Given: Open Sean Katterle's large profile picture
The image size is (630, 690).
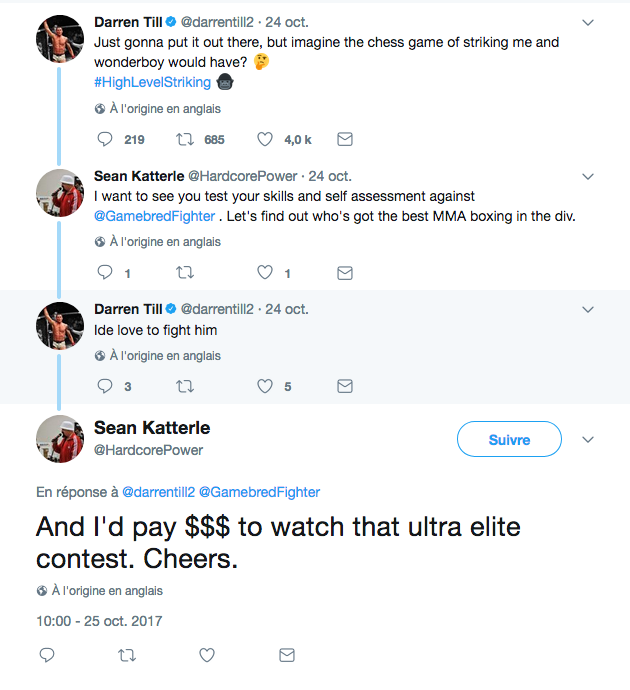Looking at the screenshot, I should pyautogui.click(x=60, y=439).
